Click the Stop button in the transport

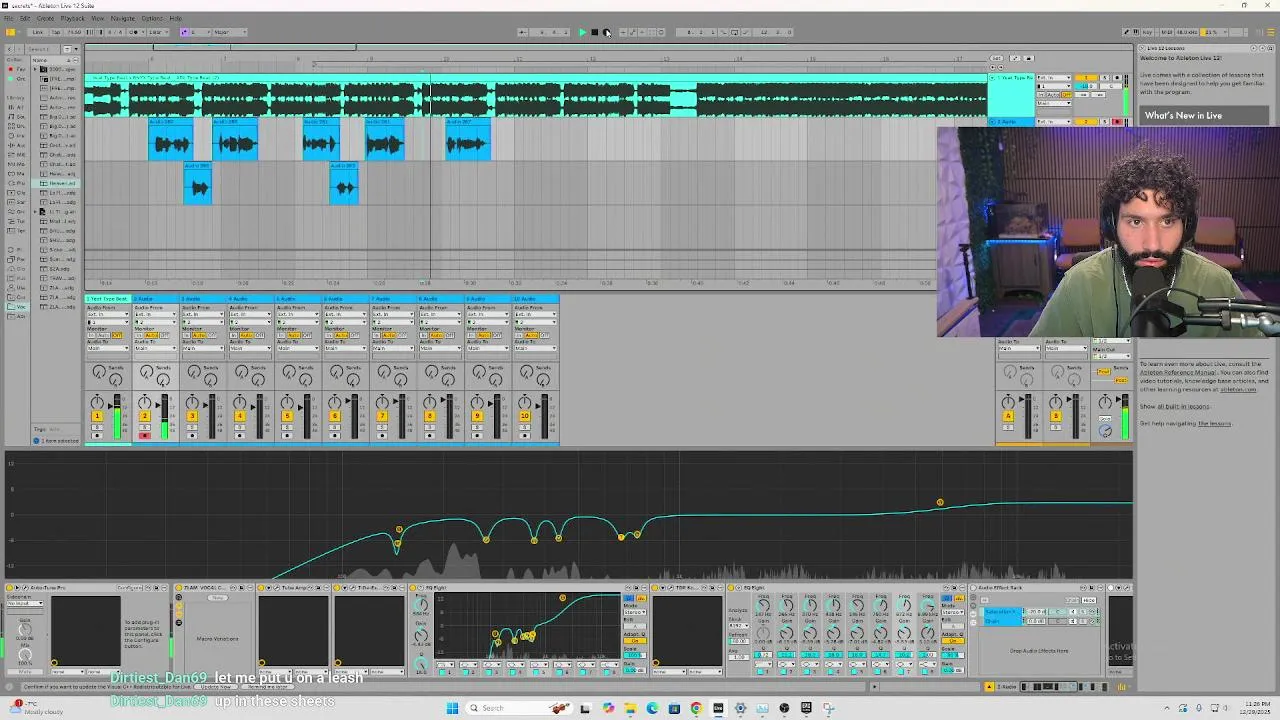pyautogui.click(x=594, y=32)
